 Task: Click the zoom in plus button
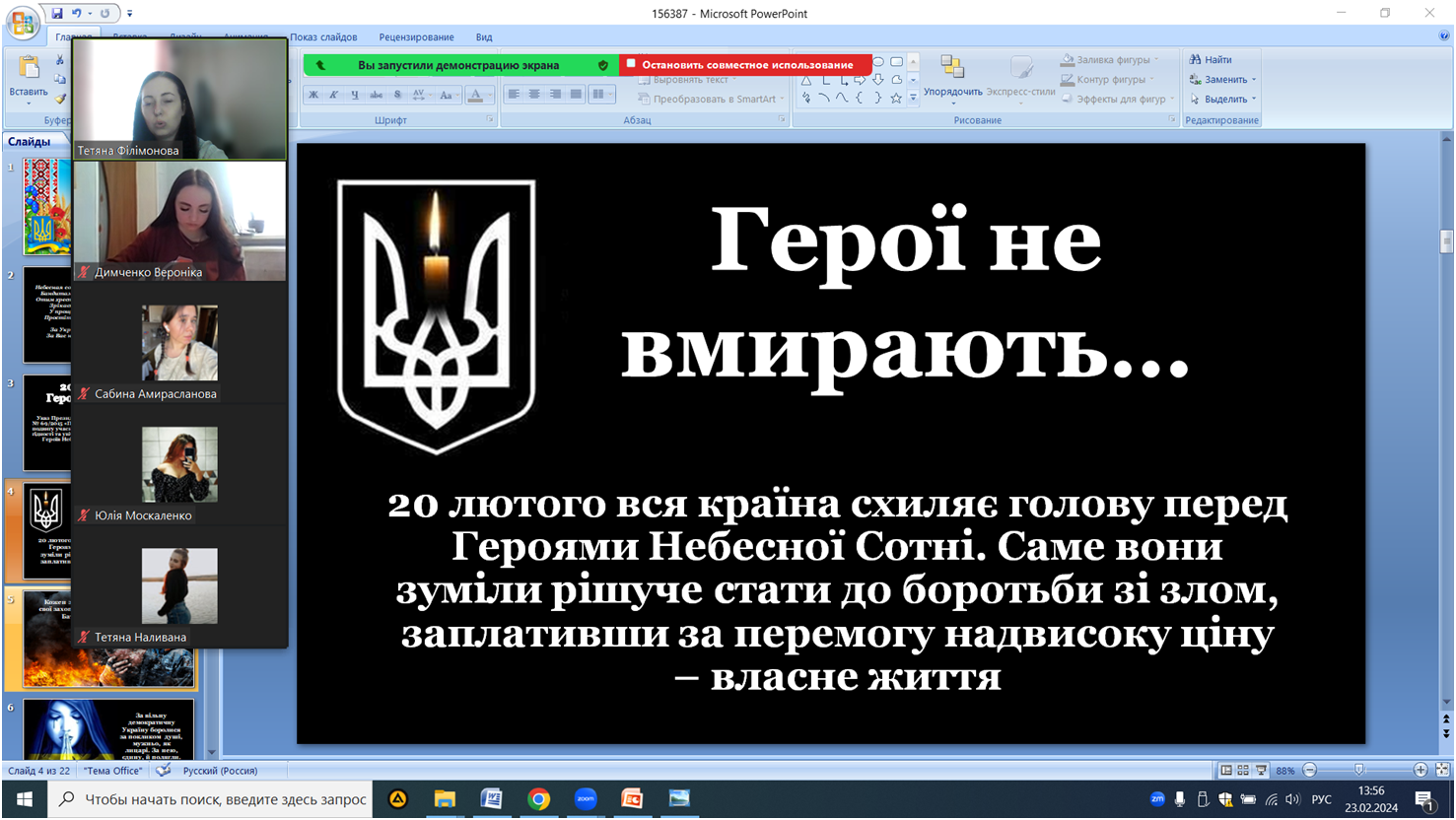pos(1421,770)
